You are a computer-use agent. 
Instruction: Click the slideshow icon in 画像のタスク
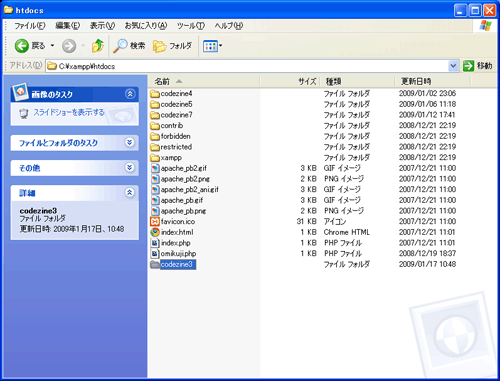tap(23, 113)
